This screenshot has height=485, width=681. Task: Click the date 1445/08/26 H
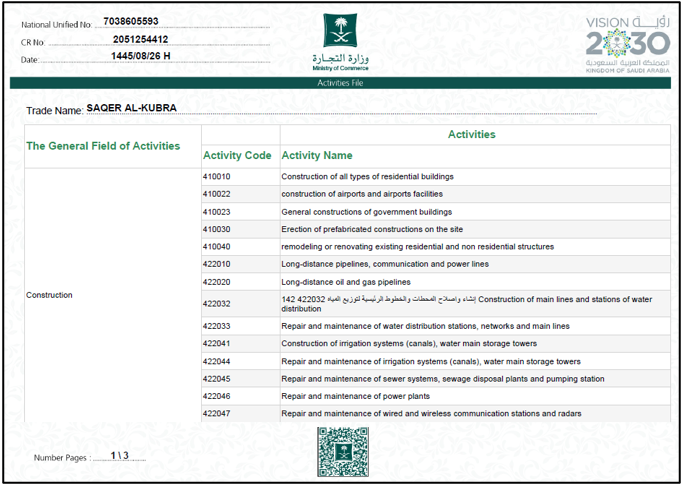tap(140, 56)
